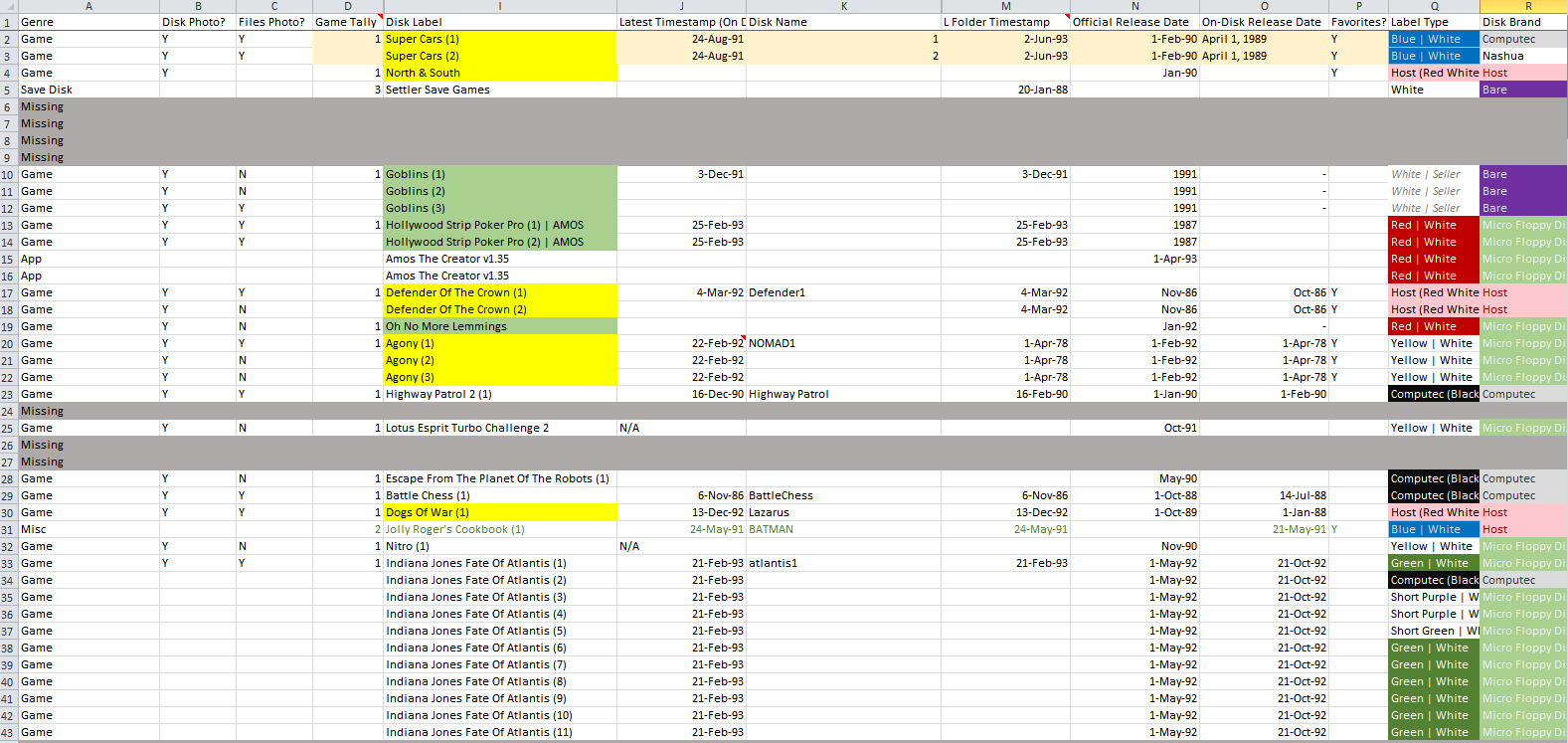Select the row 24 header
This screenshot has height=743, width=1568.
point(8,411)
